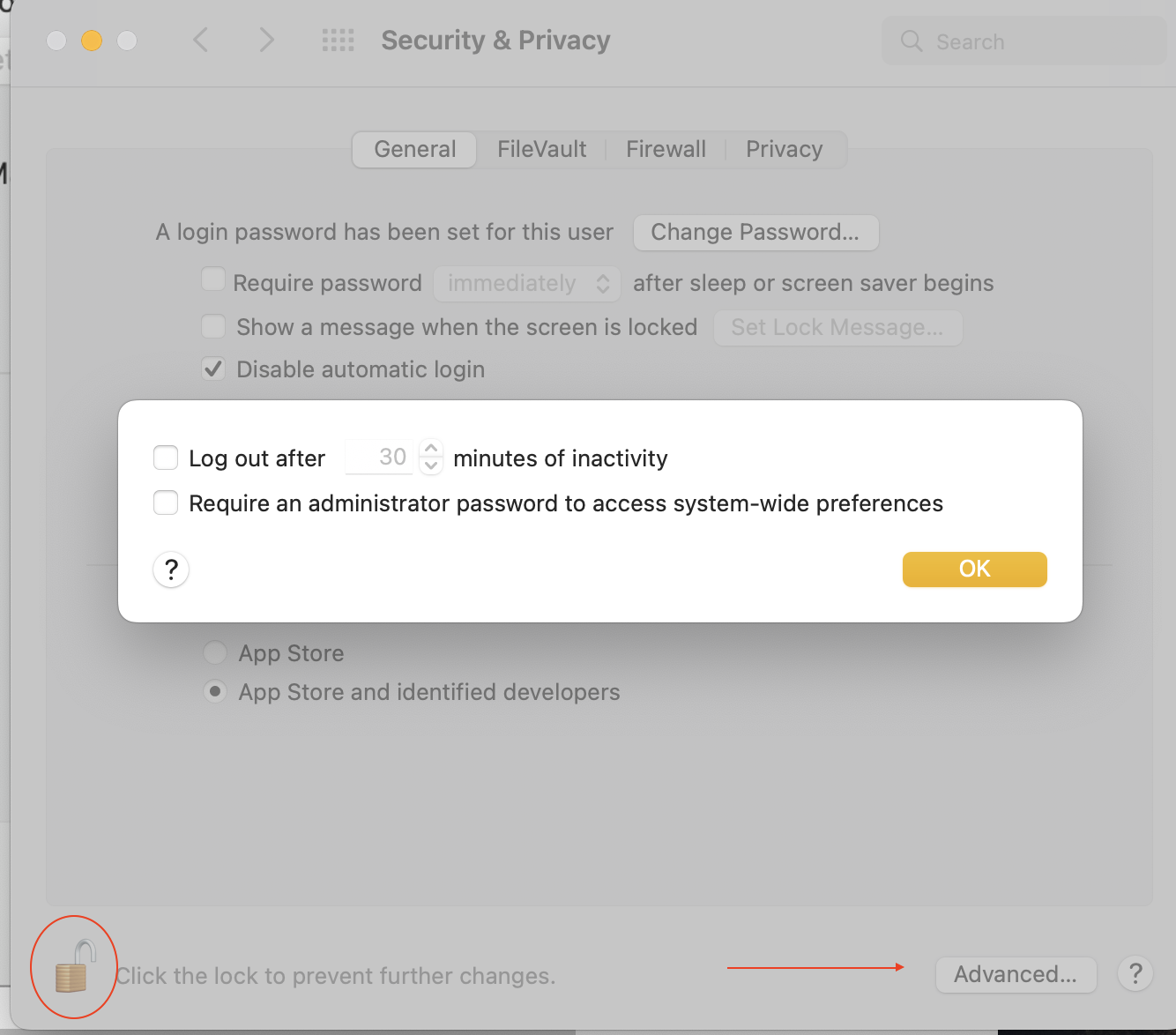Image resolution: width=1176 pixels, height=1035 pixels.
Task: Open the immediately delay dropdown
Action: click(527, 283)
